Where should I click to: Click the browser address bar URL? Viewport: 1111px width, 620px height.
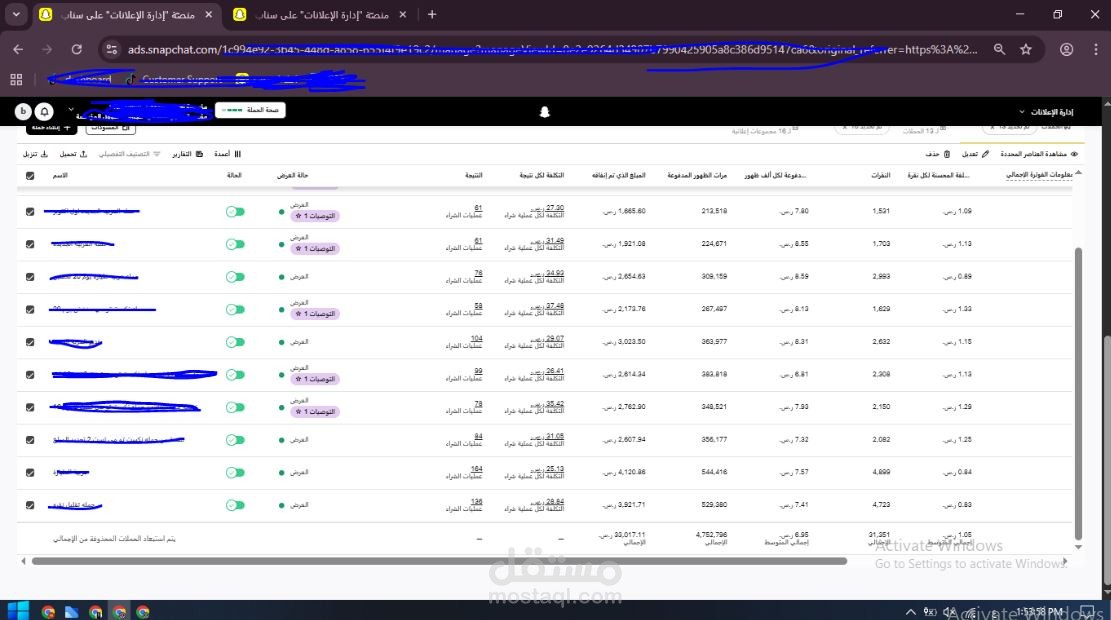point(553,50)
